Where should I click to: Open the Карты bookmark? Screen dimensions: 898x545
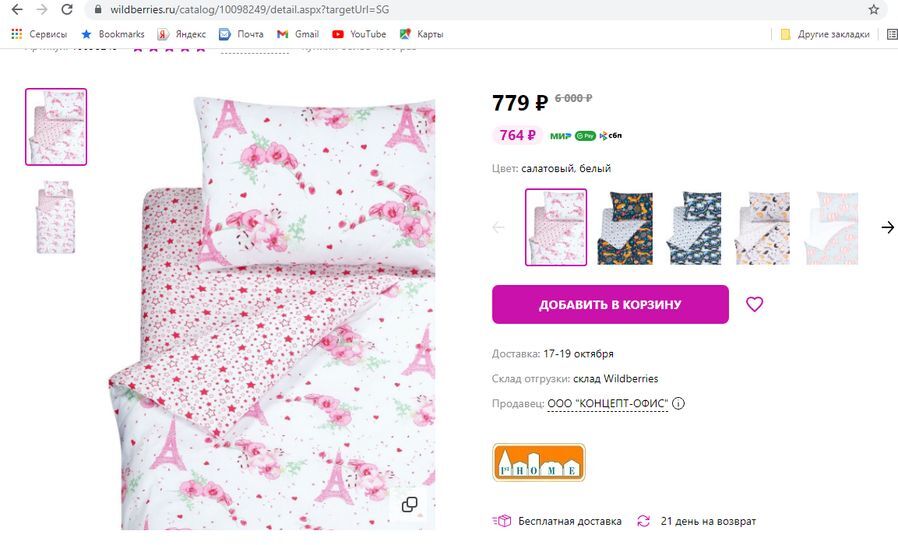click(x=422, y=34)
